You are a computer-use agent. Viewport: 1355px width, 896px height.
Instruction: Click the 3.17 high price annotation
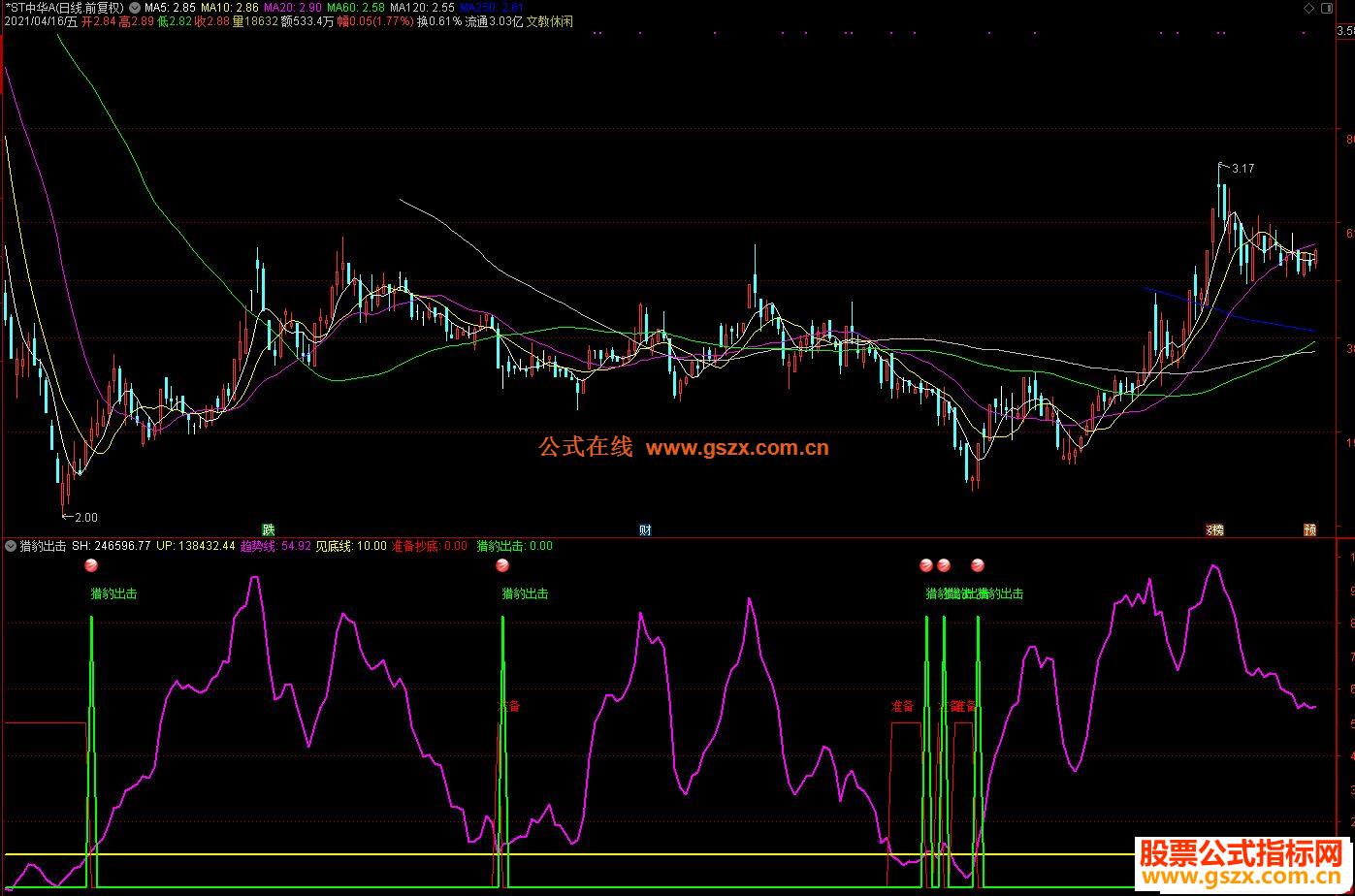coord(1242,169)
